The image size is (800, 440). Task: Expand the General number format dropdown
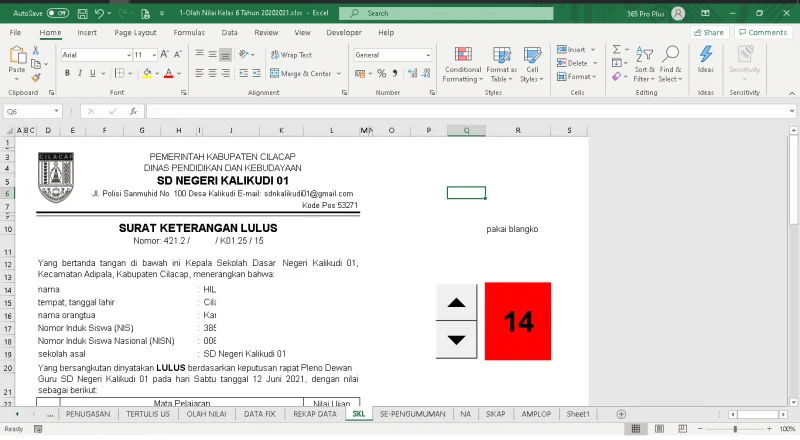426,55
